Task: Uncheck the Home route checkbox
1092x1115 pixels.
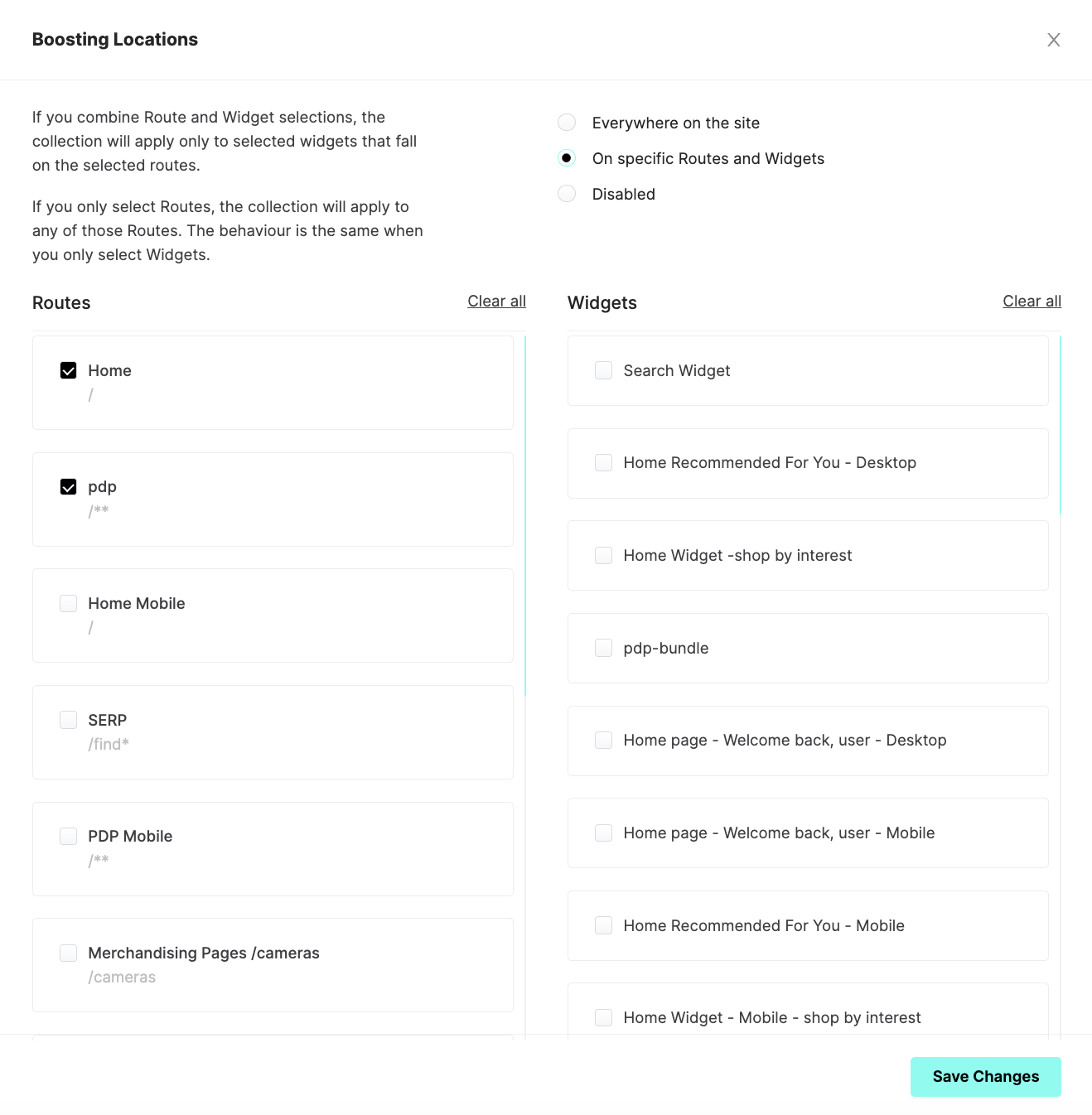Action: [69, 370]
